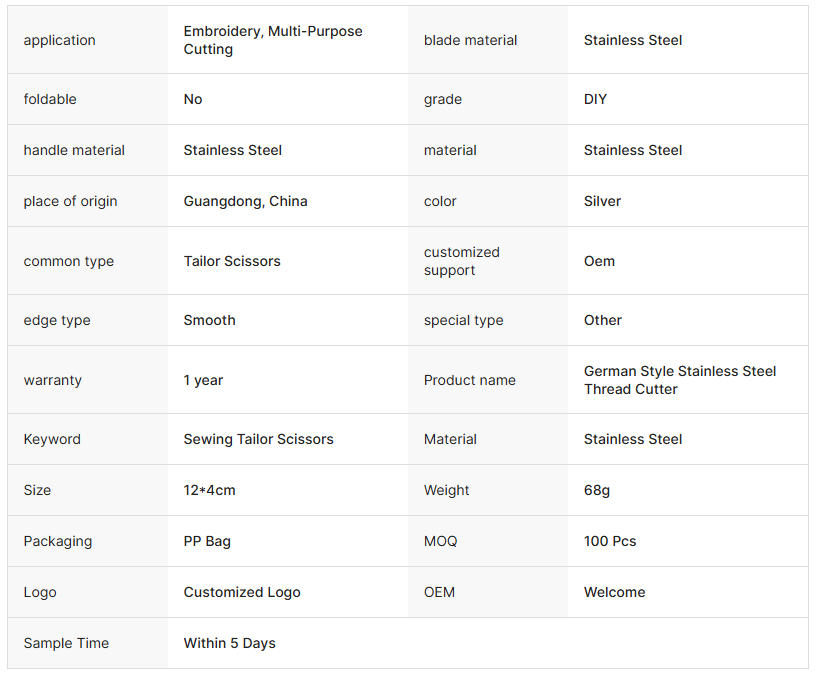The image size is (821, 677).
Task: Click the 'foldable' attribute label
Action: click(50, 100)
